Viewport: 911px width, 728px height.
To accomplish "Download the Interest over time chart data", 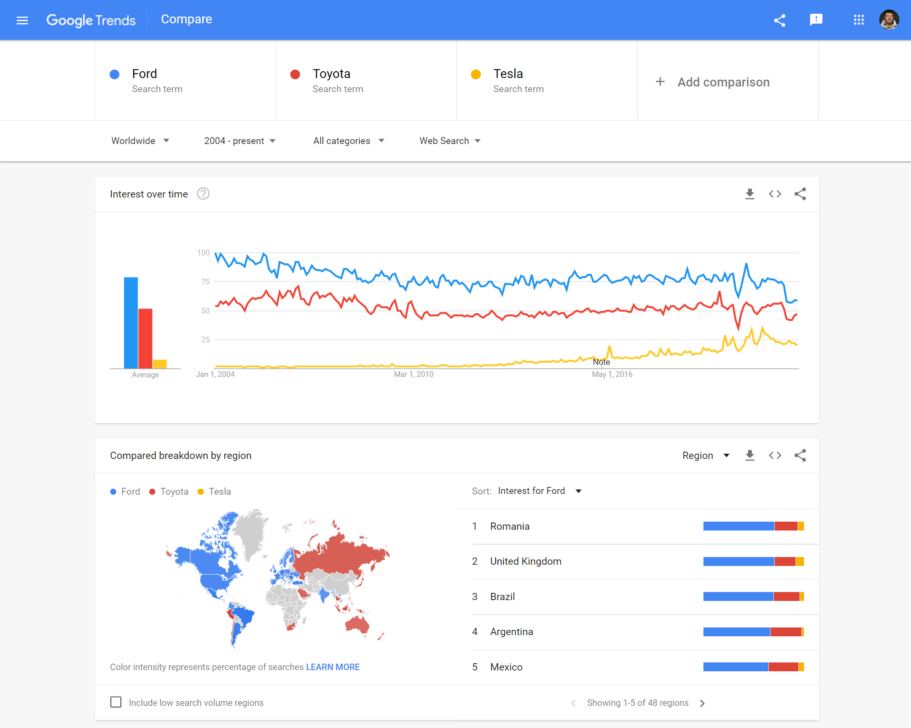I will 750,194.
